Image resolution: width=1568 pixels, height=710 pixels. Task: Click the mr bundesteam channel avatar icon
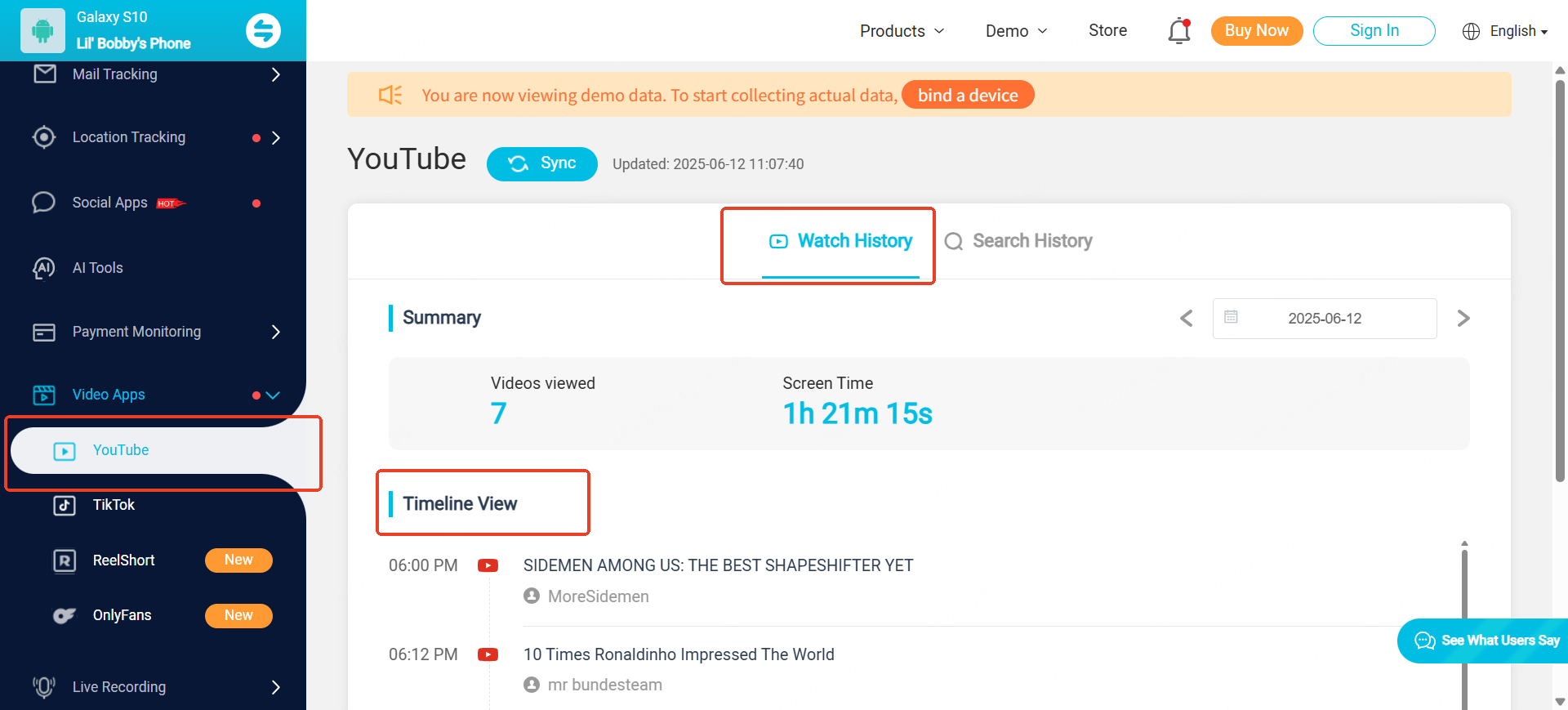tap(532, 685)
